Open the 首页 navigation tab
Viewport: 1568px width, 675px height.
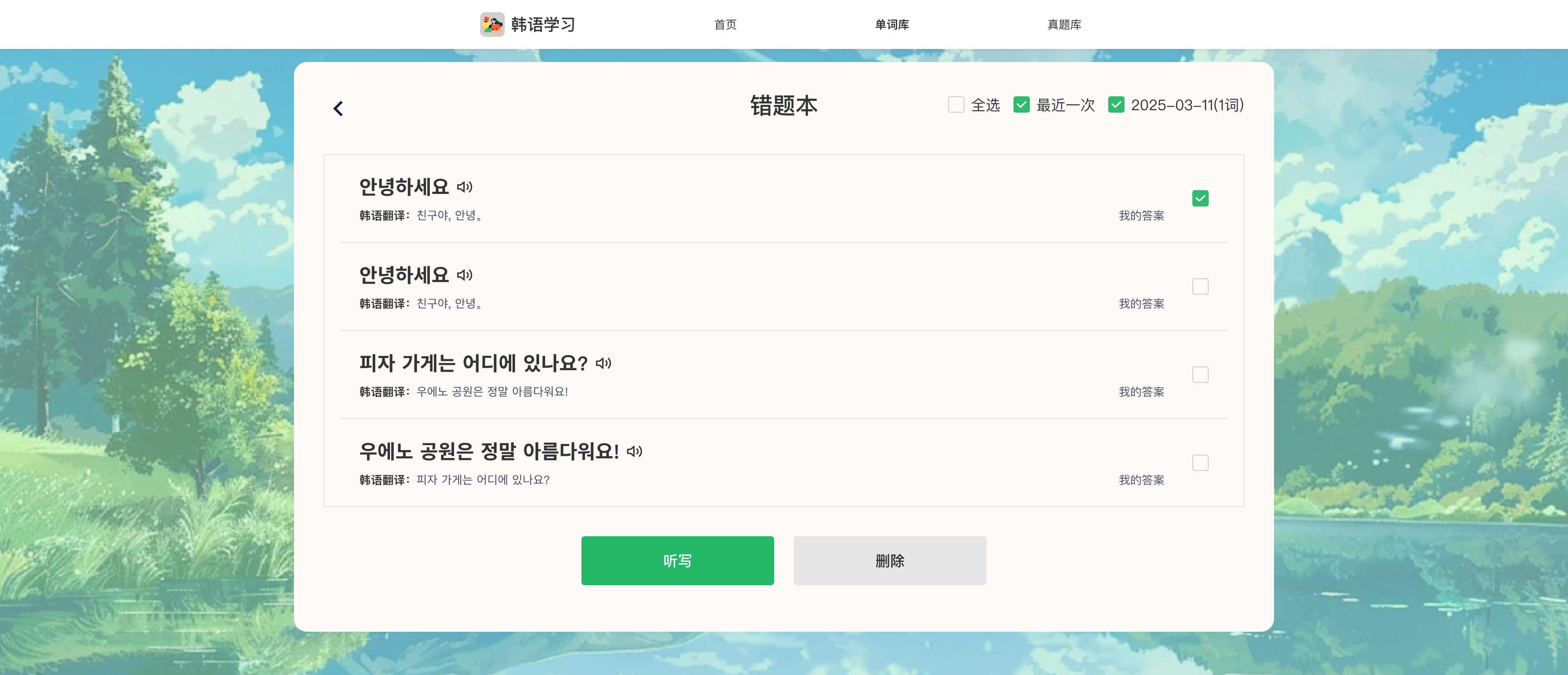(x=725, y=24)
